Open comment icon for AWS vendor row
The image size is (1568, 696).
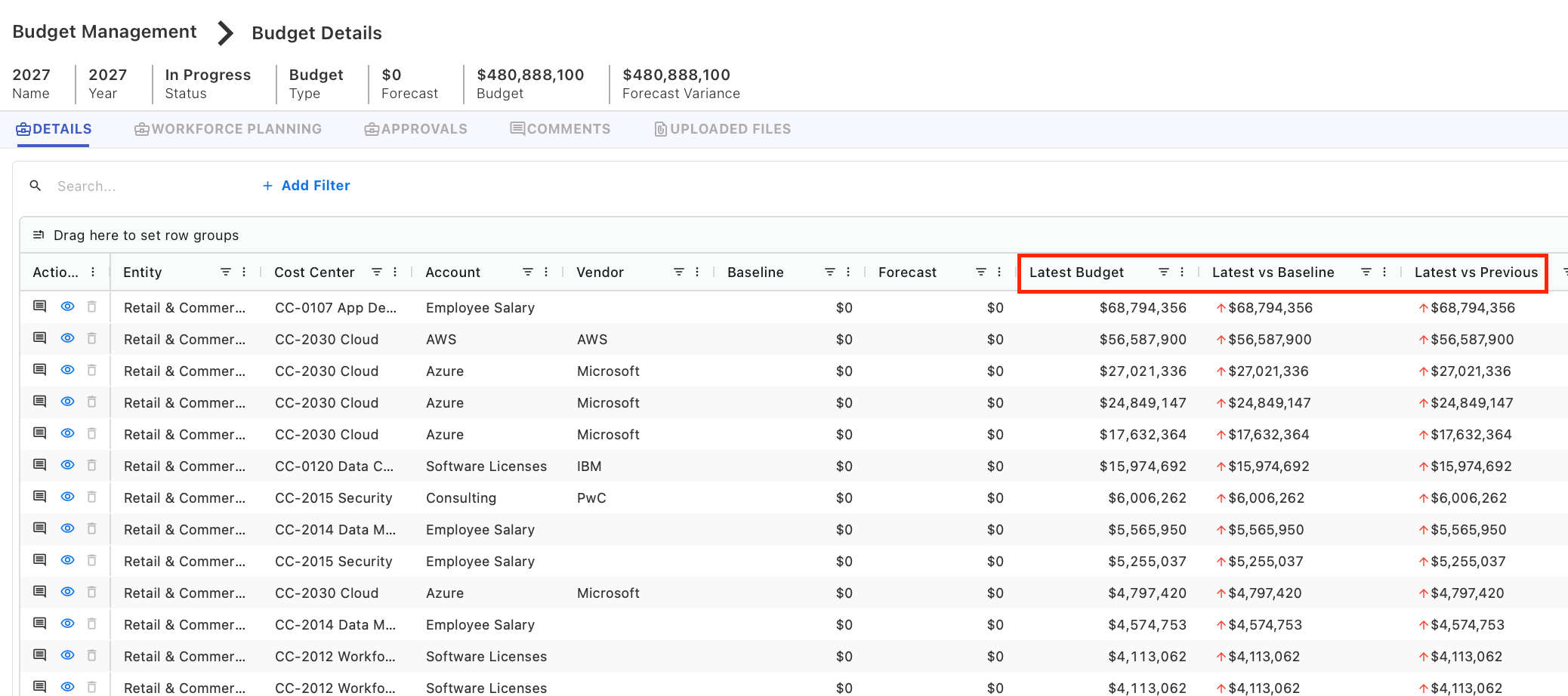40,338
